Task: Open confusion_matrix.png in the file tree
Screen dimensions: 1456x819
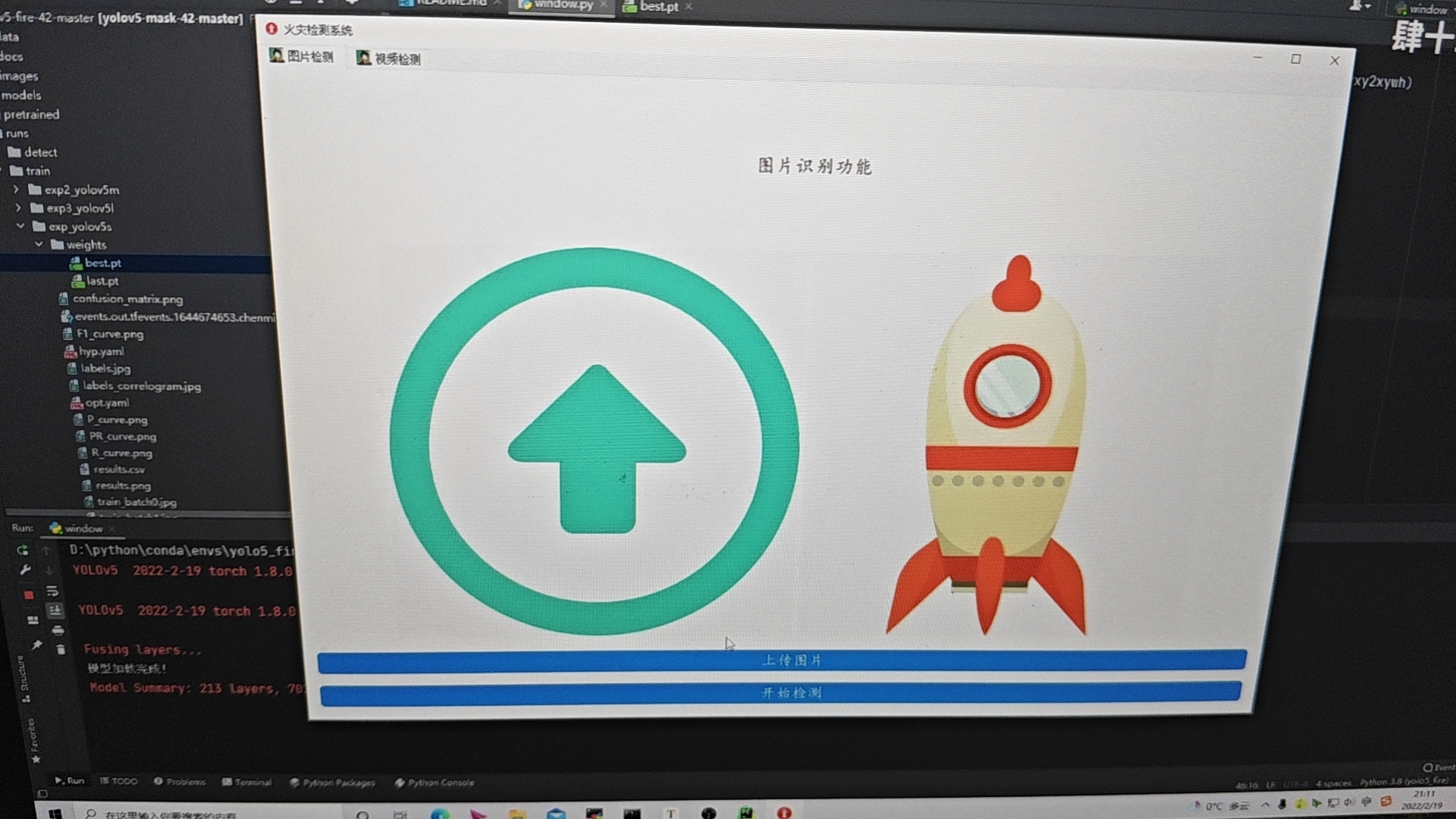Action: tap(127, 299)
